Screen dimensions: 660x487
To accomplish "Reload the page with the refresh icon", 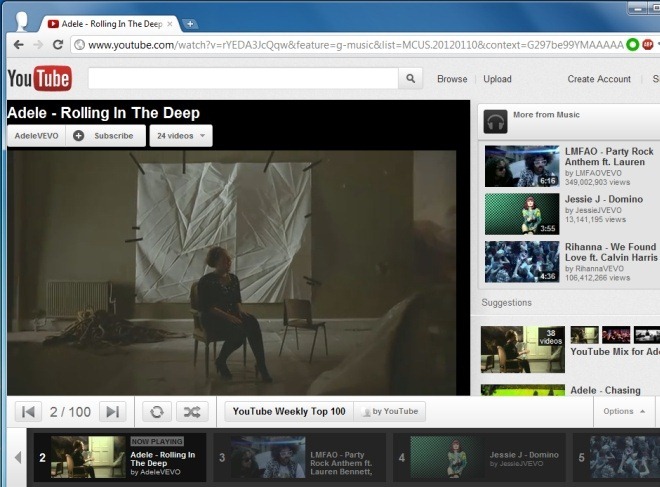I will point(58,45).
